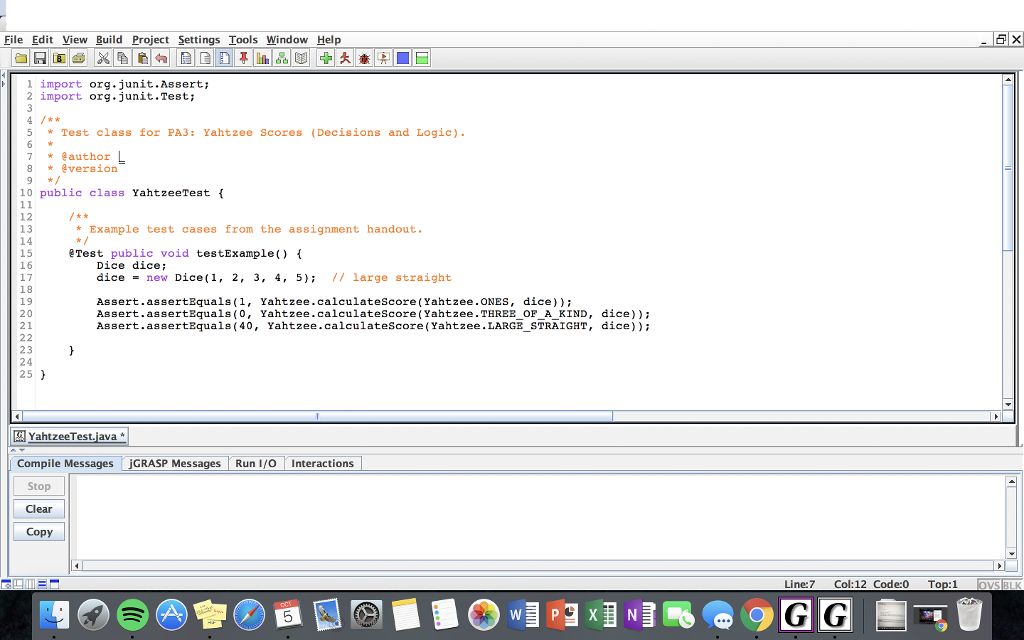Toggle block edit mode via BLK indicator
Image resolution: width=1024 pixels, height=640 pixels.
click(x=1013, y=584)
